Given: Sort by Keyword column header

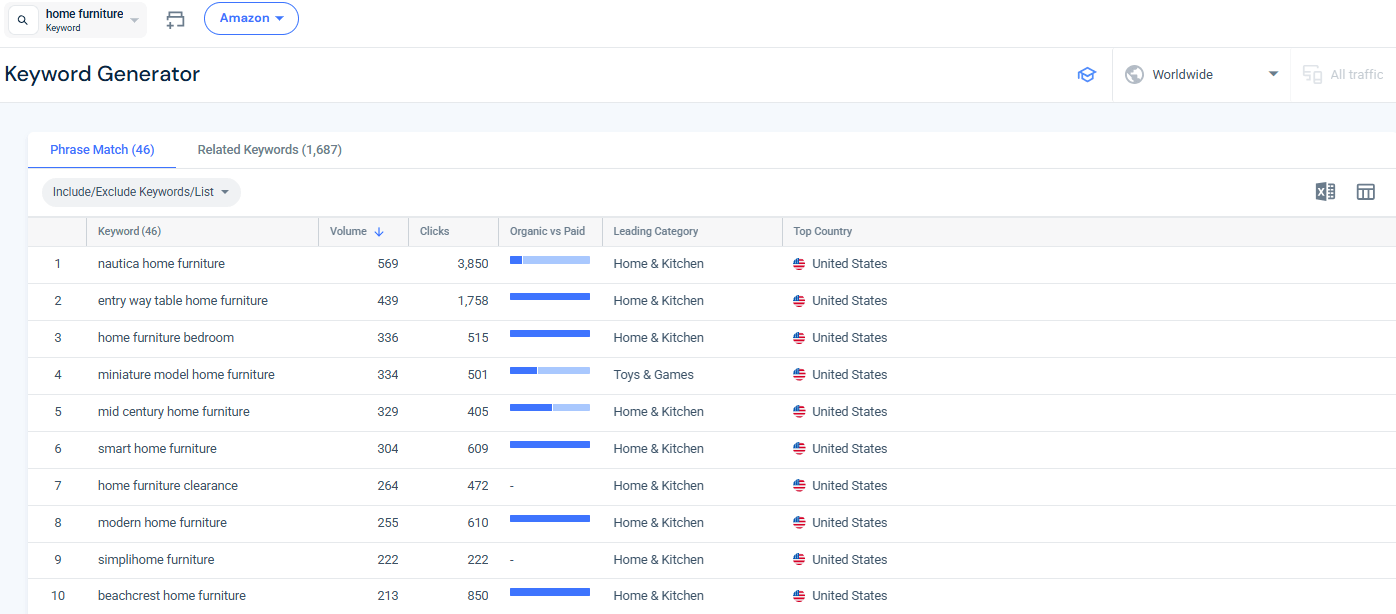Looking at the screenshot, I should point(129,232).
